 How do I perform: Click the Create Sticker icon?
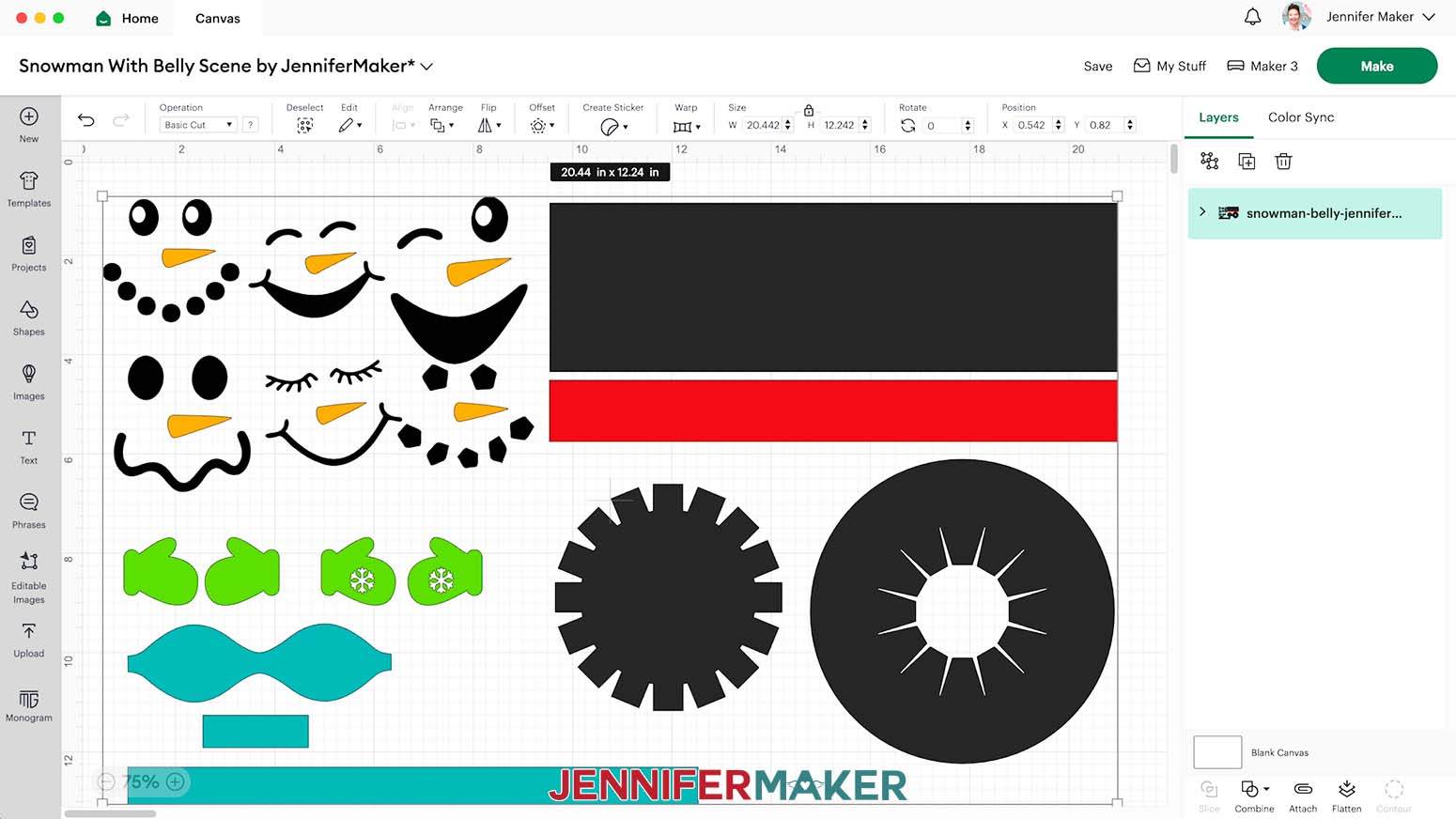pyautogui.click(x=610, y=126)
